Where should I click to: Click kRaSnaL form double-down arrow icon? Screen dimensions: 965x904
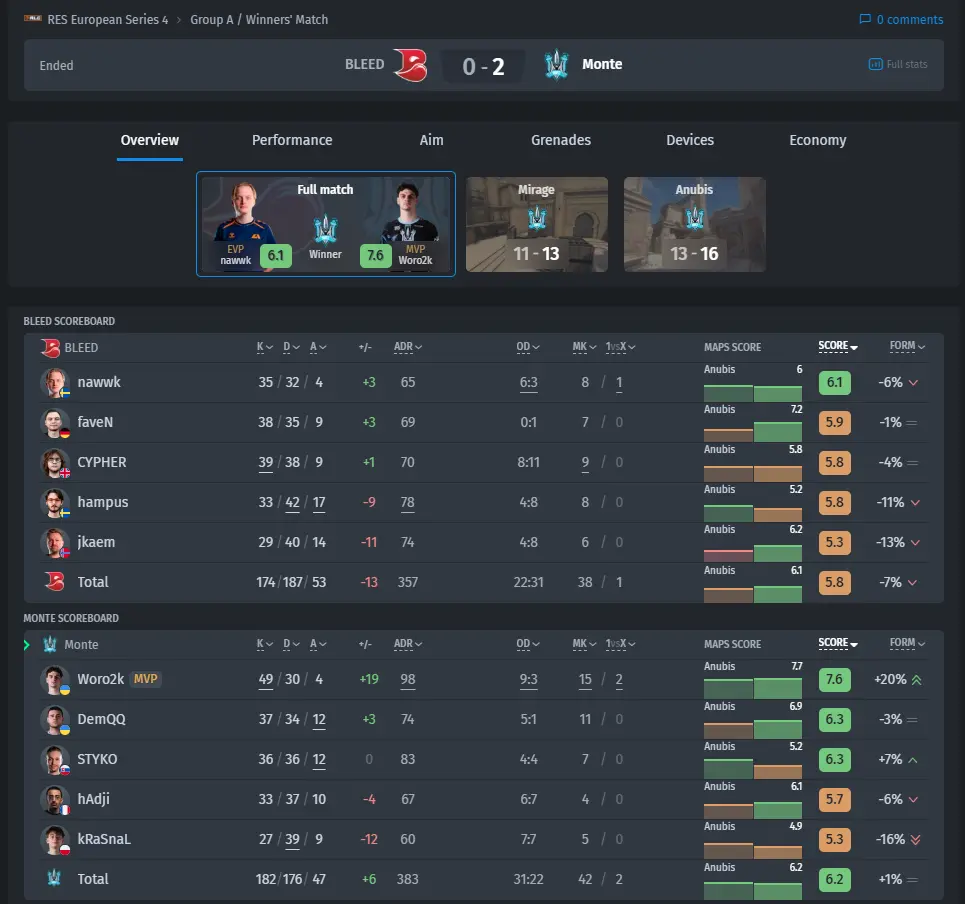pyautogui.click(x=916, y=839)
